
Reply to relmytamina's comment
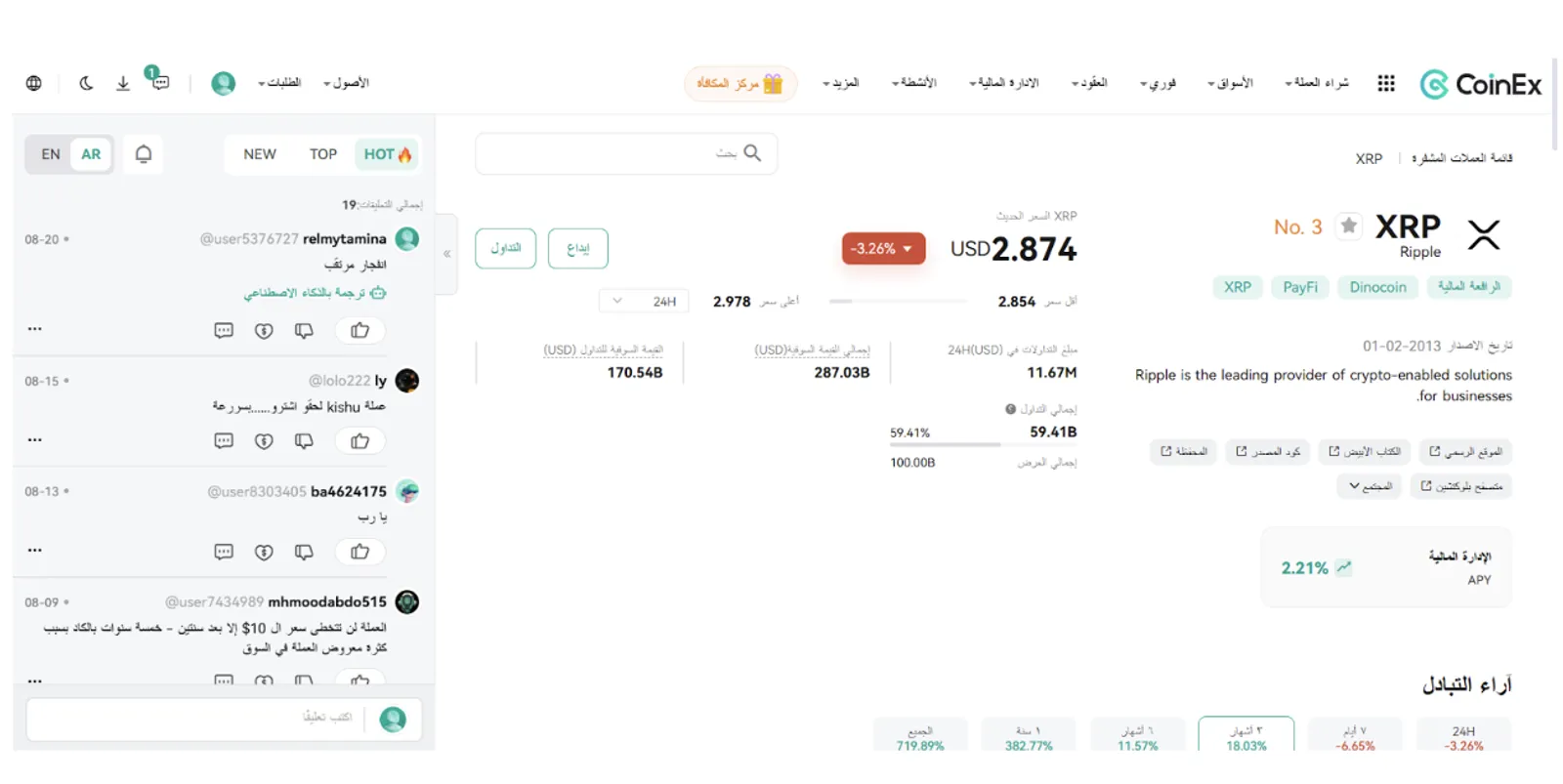point(224,331)
